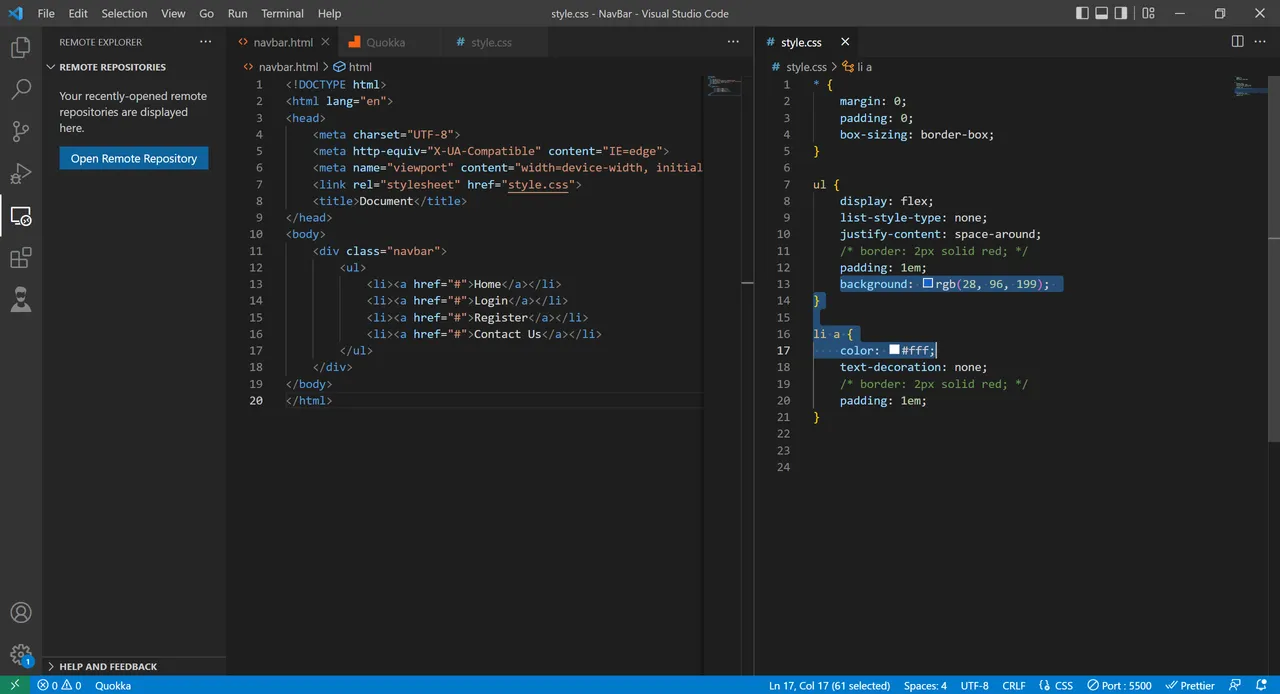Click Prettier formatter status item
Screen dimensions: 1280x694
click(x=1190, y=685)
